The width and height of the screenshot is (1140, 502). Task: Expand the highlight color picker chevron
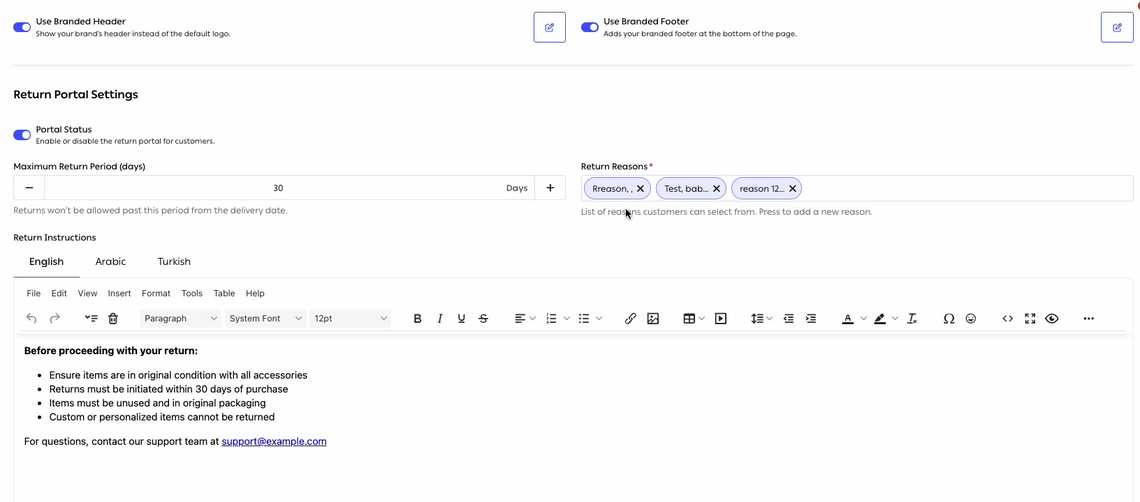tap(896, 319)
